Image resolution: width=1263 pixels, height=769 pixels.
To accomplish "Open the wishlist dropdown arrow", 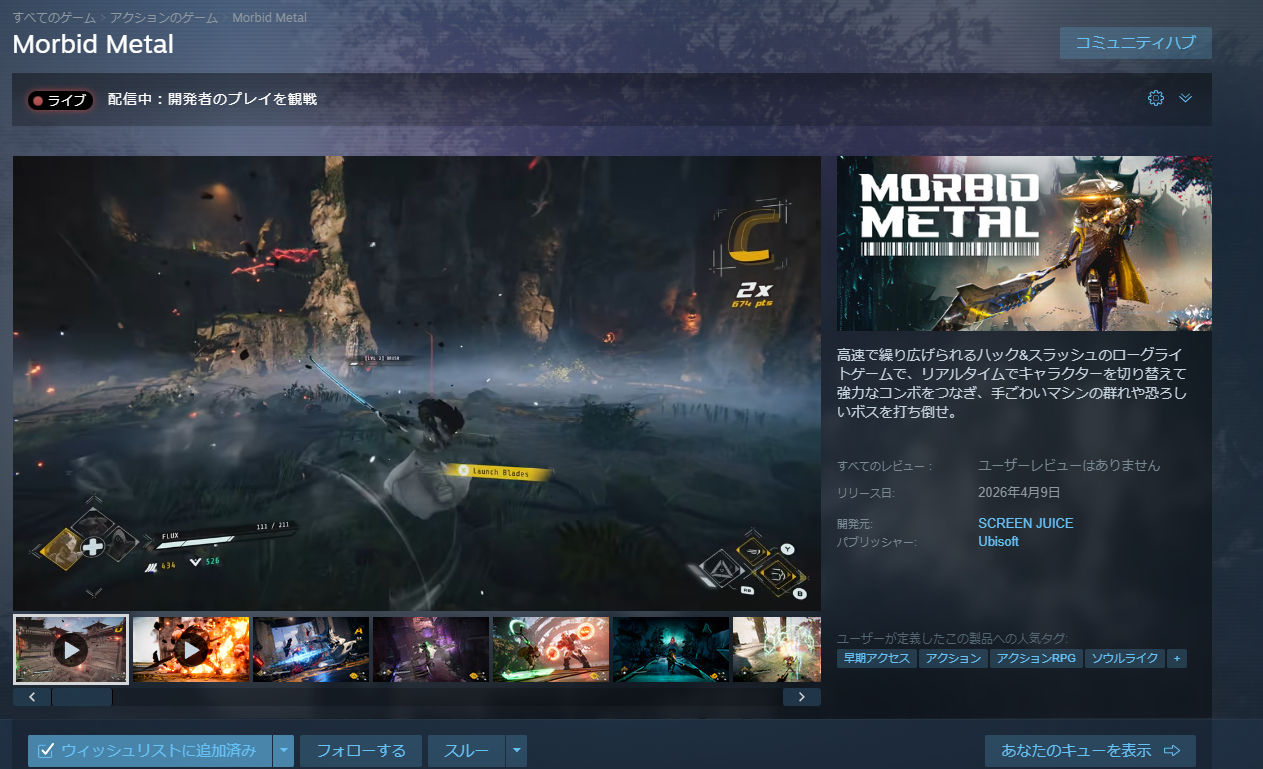I will pyautogui.click(x=285, y=750).
